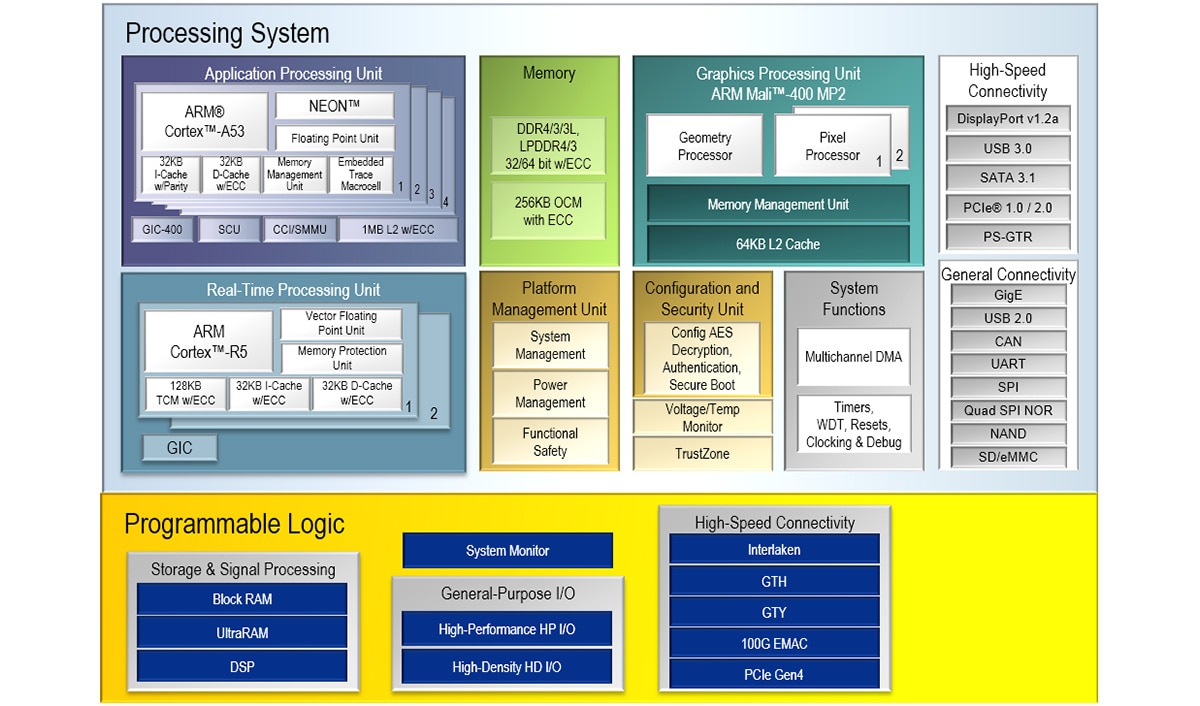Click the Geometry Processor box
Image resolution: width=1200 pixels, height=706 pixels.
[704, 146]
